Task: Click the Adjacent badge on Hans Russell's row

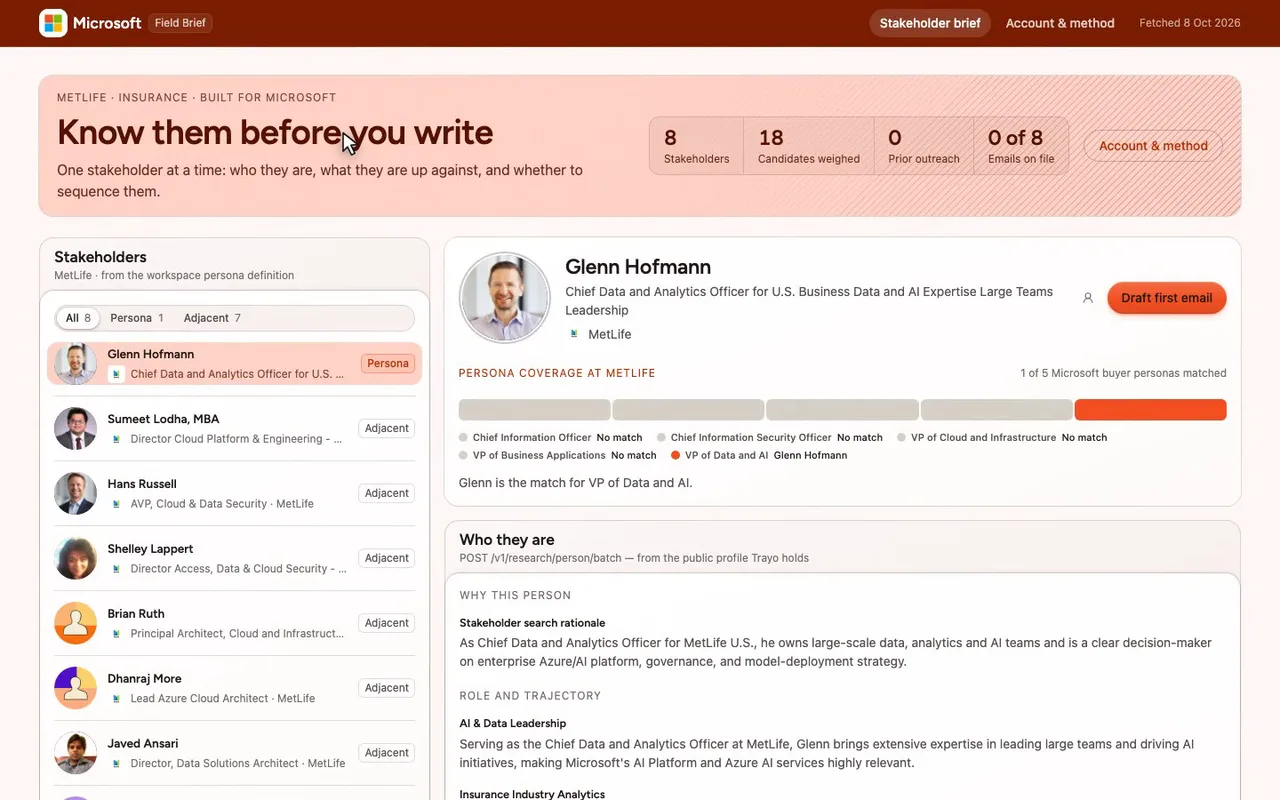Action: coord(387,493)
